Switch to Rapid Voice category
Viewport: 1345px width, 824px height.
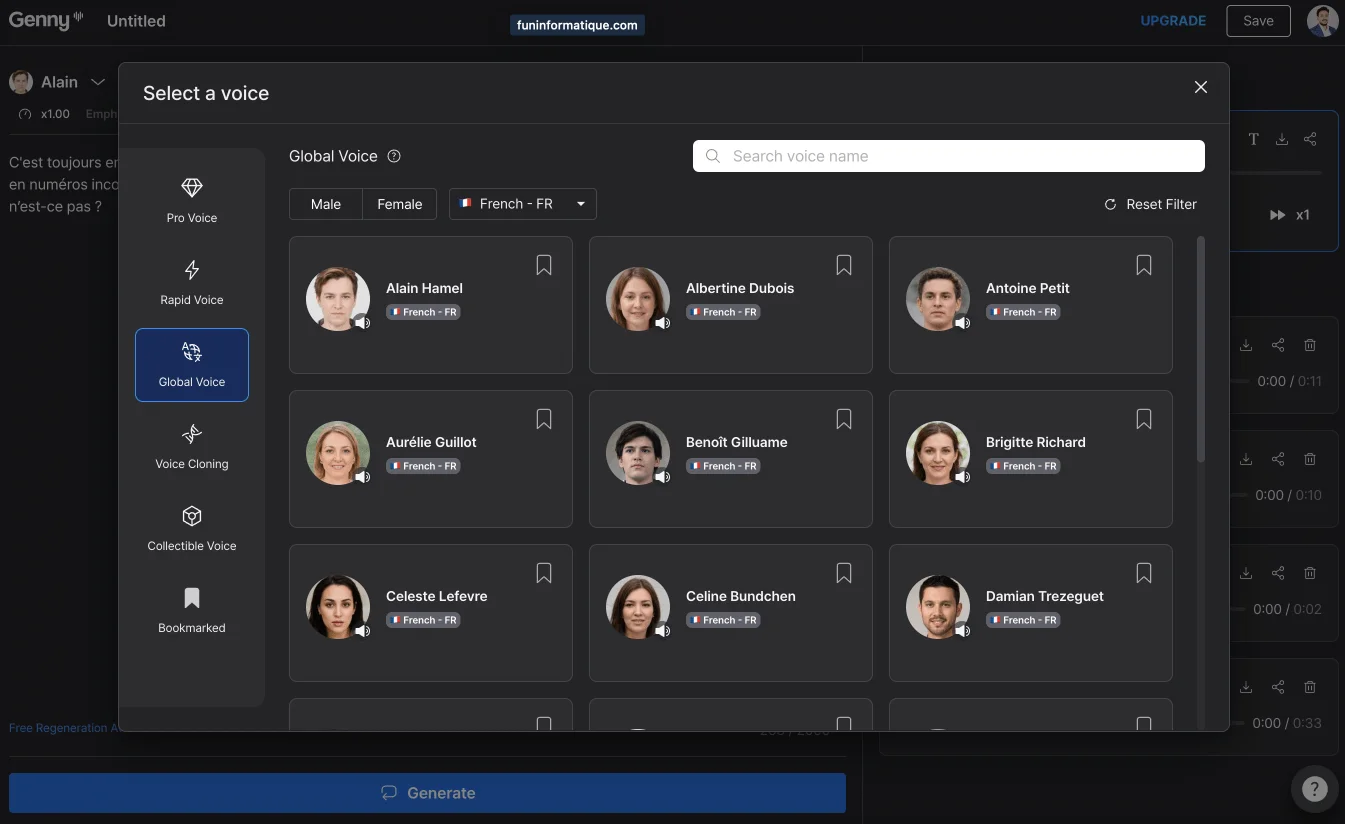pyautogui.click(x=192, y=282)
